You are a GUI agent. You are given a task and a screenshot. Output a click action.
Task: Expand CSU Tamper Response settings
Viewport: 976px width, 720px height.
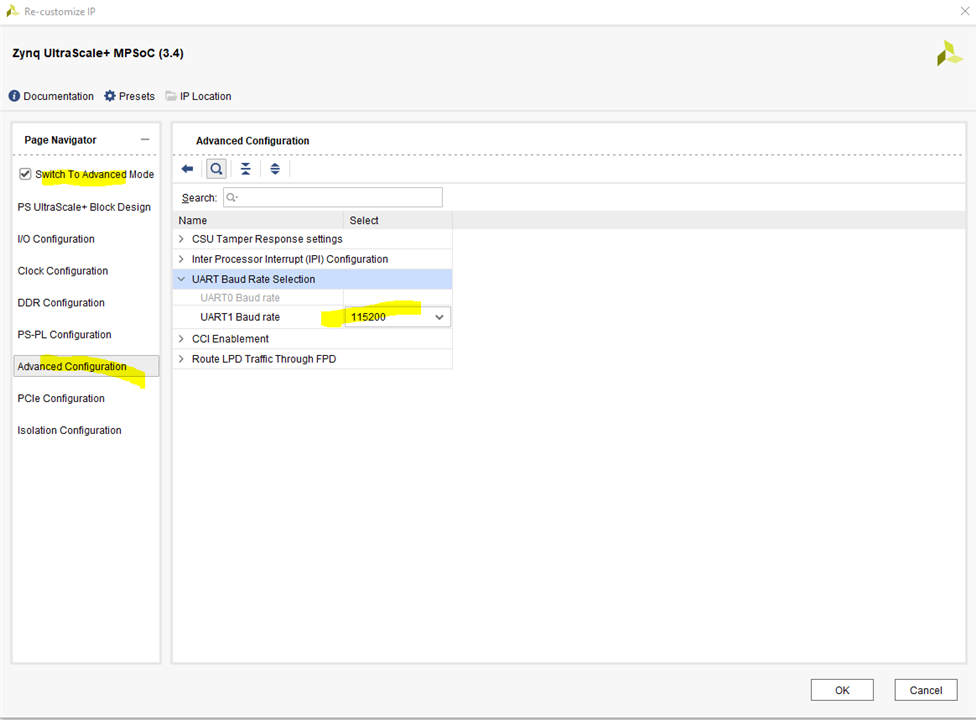[x=181, y=239]
